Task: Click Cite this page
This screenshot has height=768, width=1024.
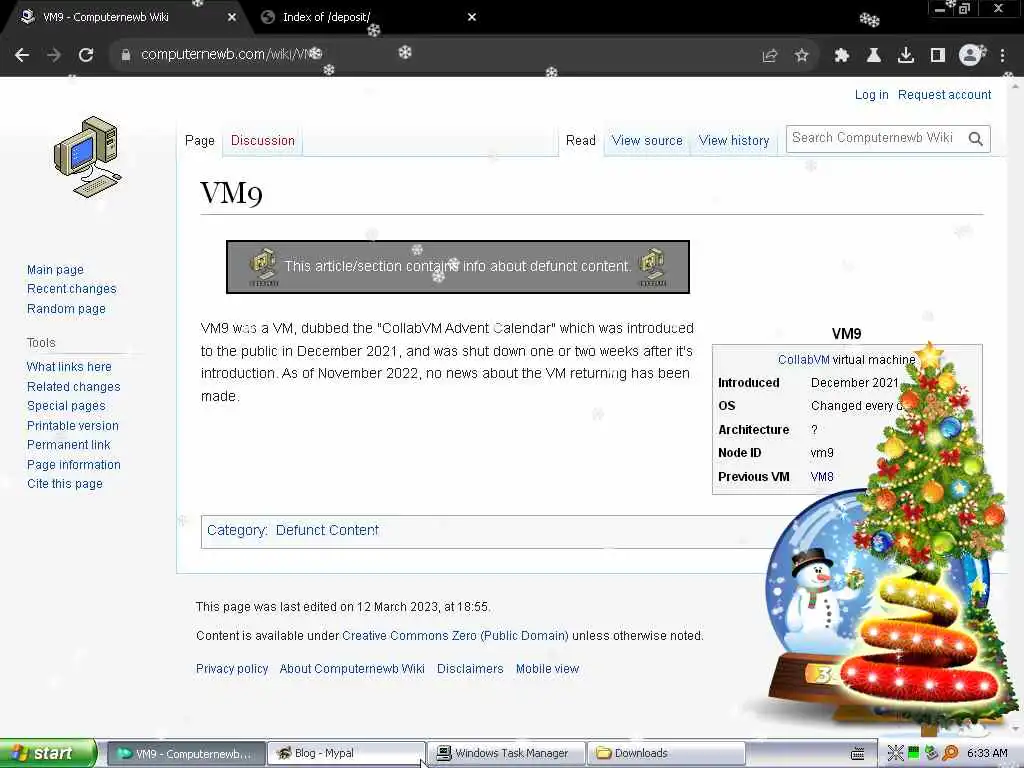Action: (x=65, y=484)
